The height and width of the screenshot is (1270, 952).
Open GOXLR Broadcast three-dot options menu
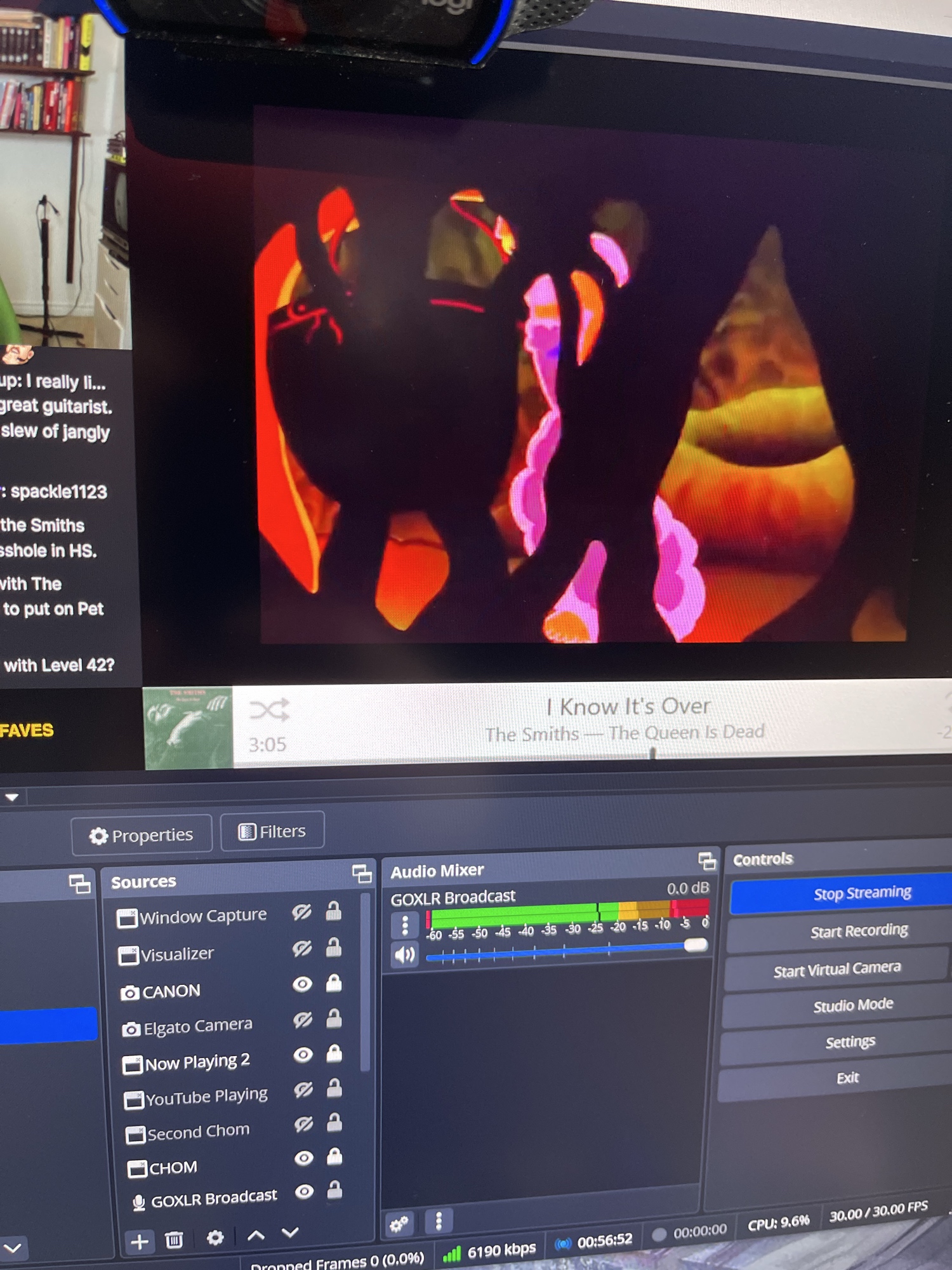(405, 925)
